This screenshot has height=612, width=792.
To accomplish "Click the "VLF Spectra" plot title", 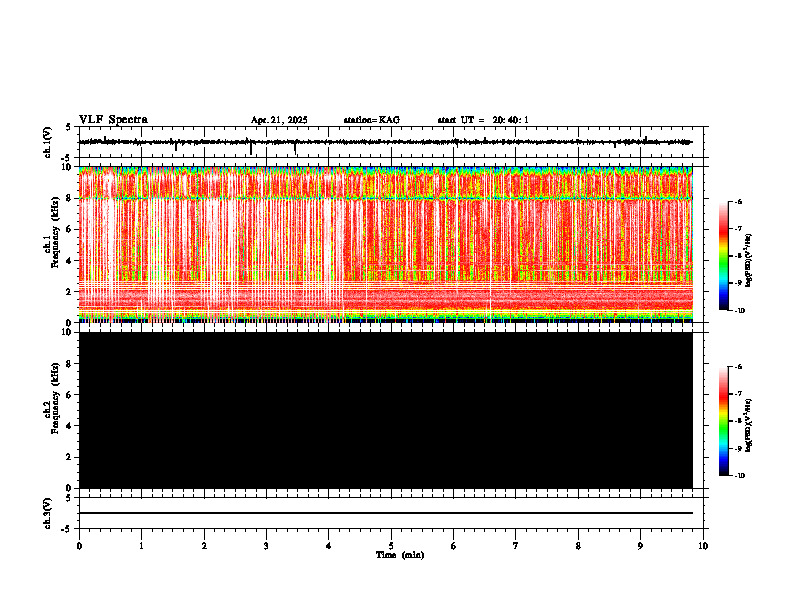I will coord(113,120).
